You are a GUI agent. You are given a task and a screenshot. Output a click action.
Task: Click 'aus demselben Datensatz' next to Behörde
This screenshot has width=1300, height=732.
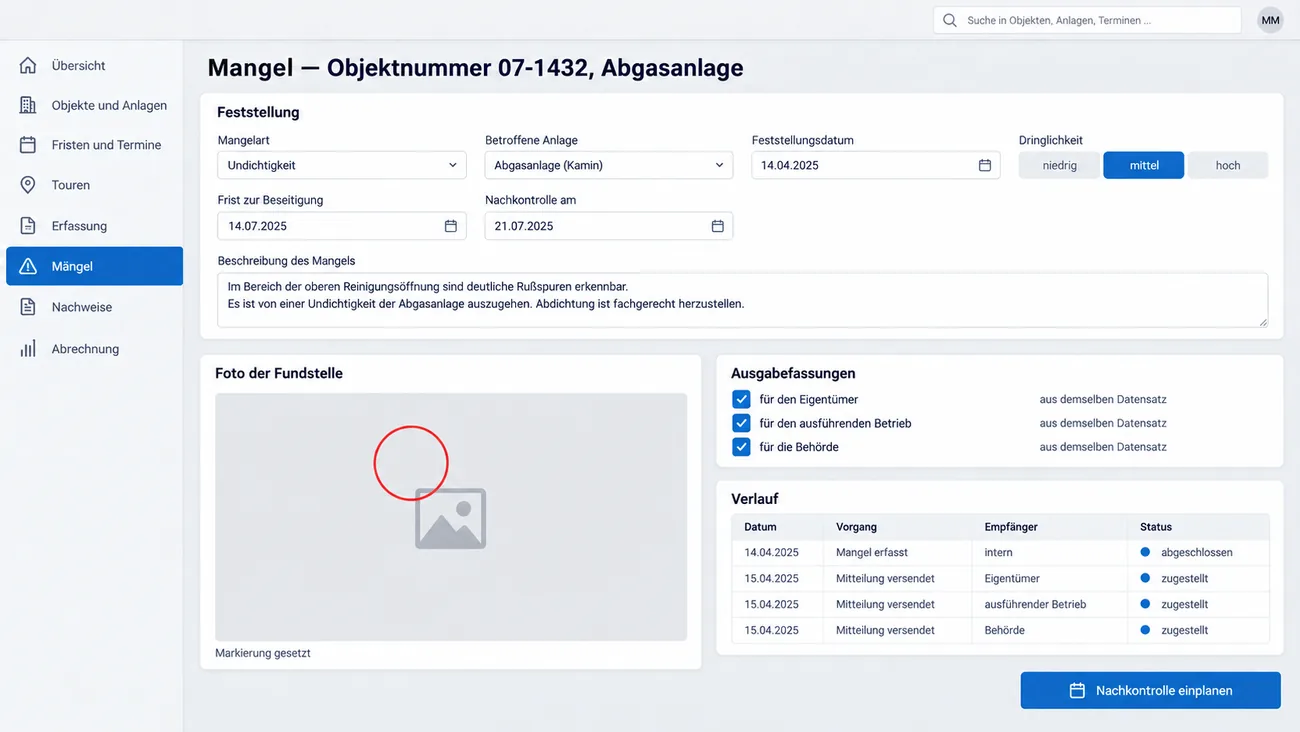[x=1103, y=447]
